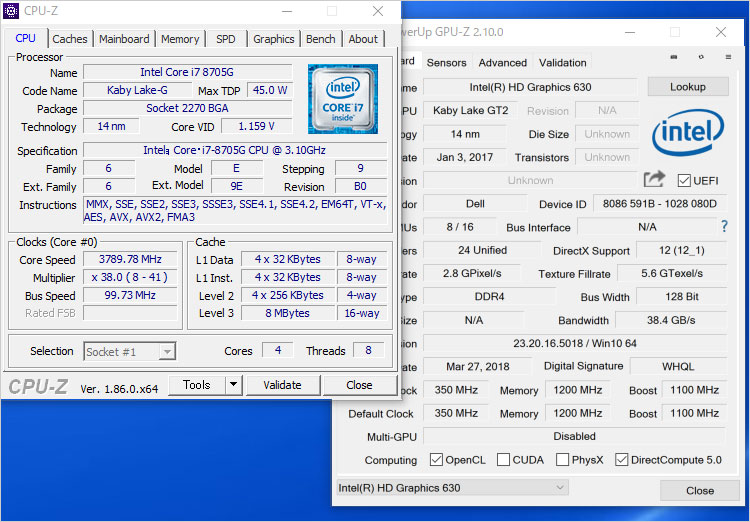Click the Validate button in CPU-Z

point(283,385)
